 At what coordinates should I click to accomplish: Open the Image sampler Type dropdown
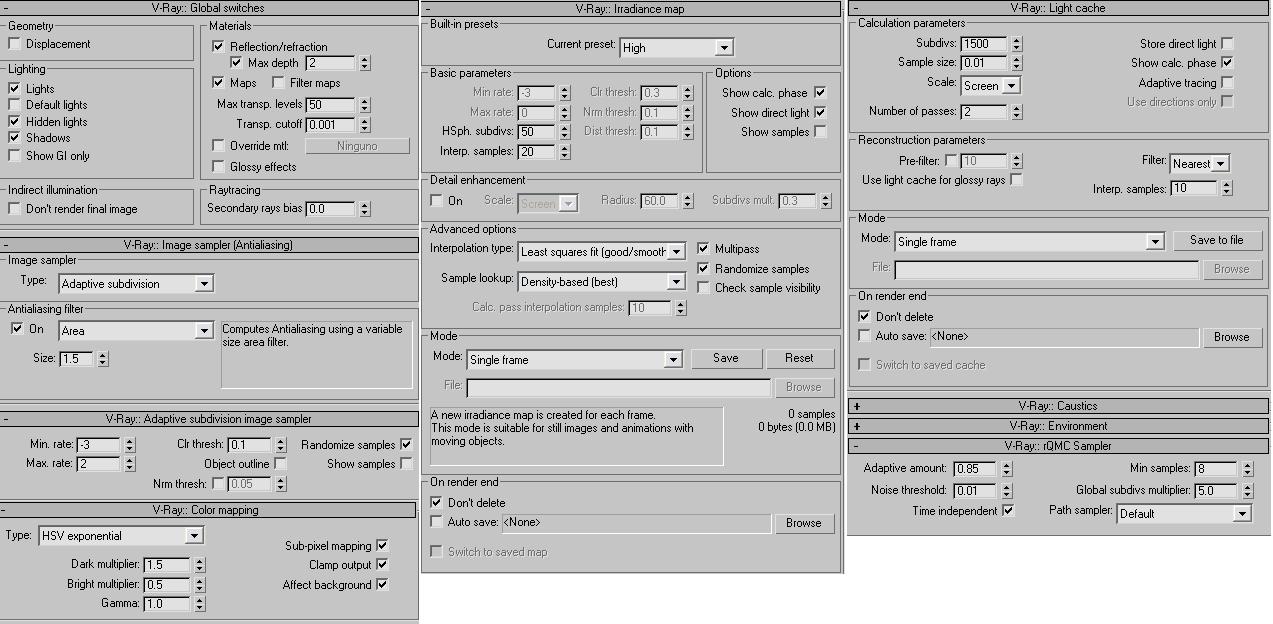136,284
